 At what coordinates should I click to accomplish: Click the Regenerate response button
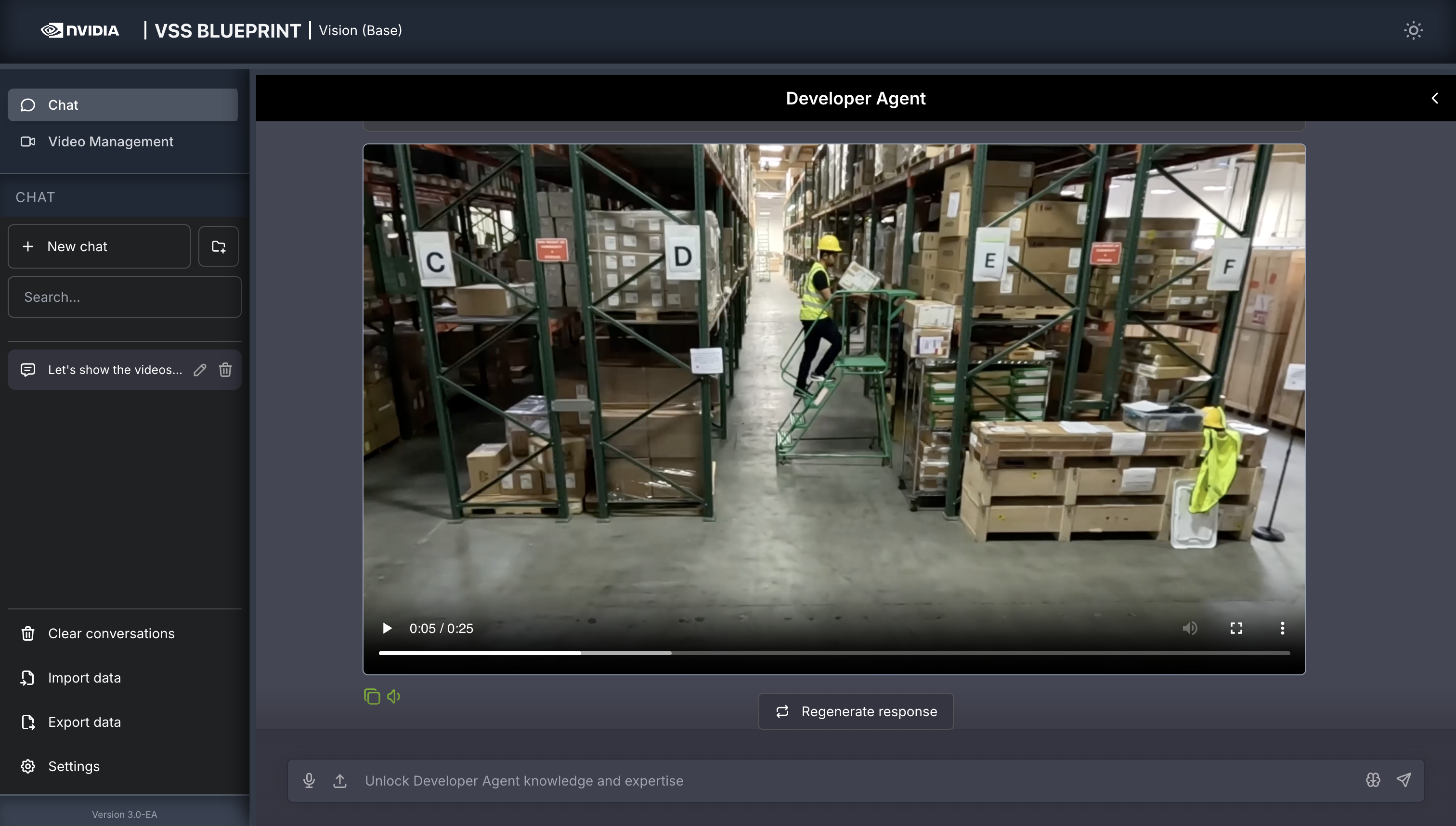[x=856, y=711]
